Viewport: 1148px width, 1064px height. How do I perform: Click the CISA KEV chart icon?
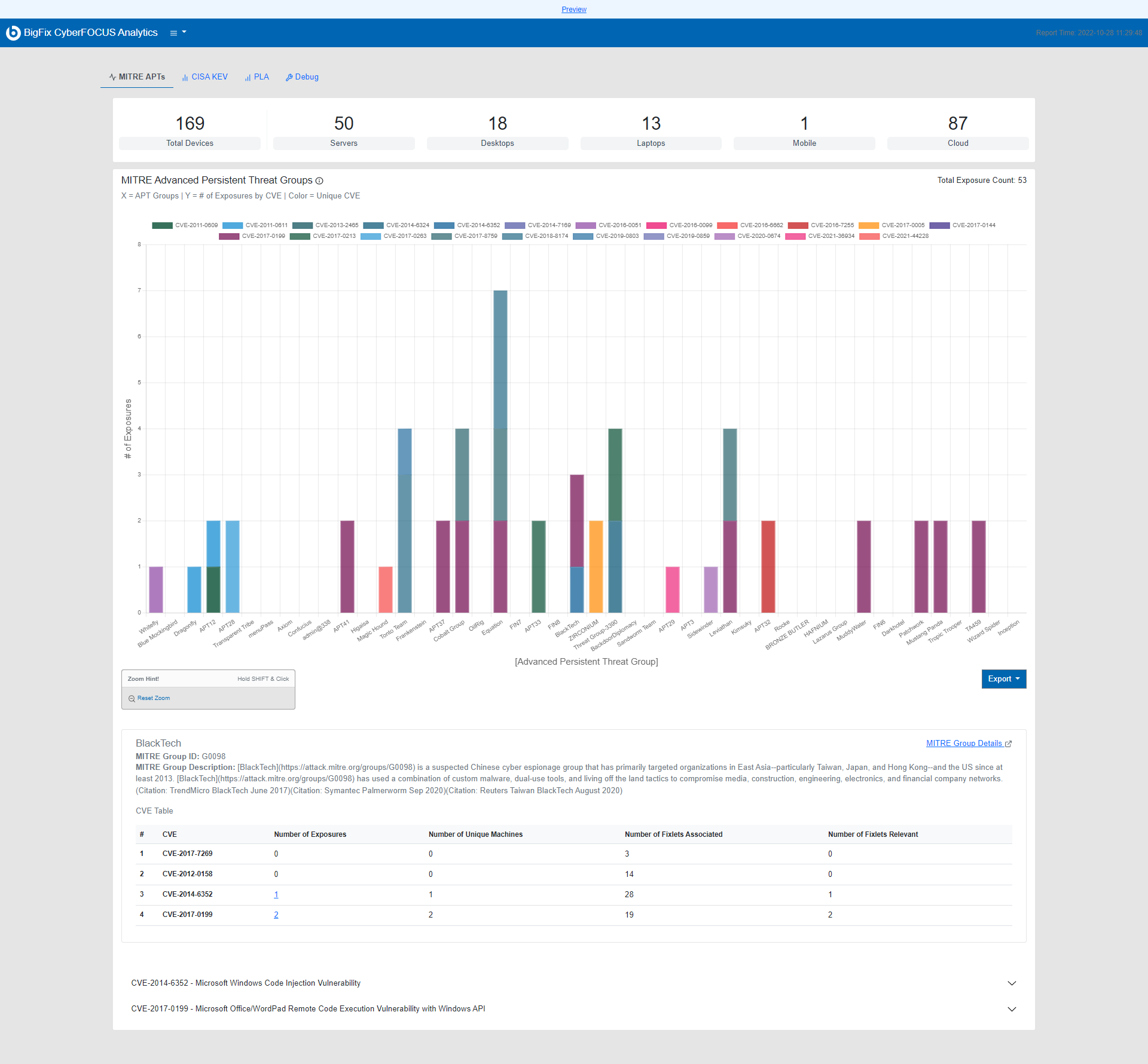(185, 78)
